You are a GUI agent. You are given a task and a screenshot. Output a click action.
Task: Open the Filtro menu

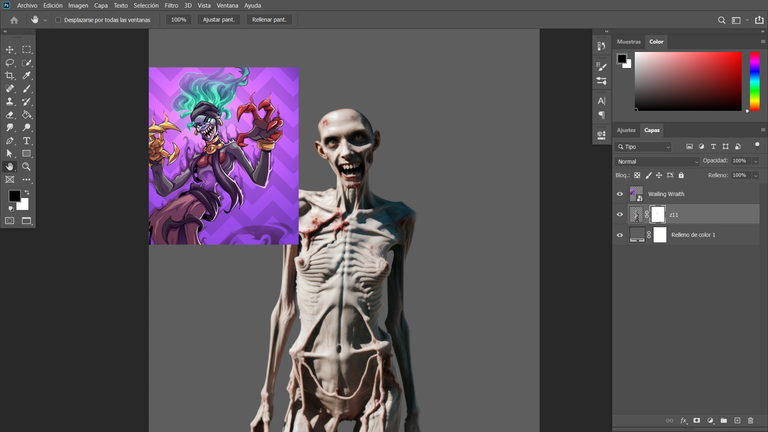pos(171,5)
